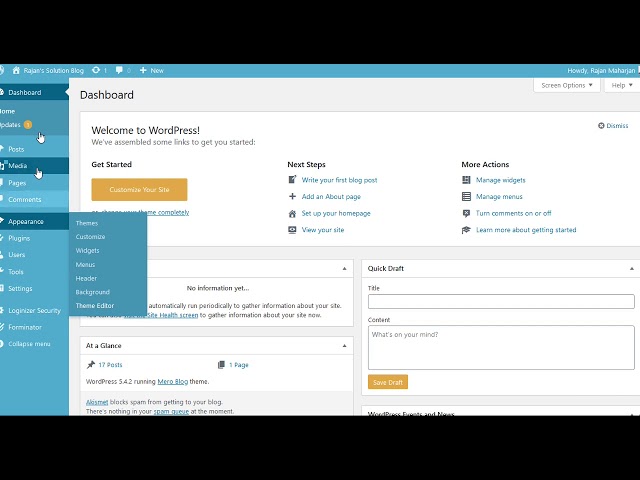Choose Customize from the Appearance flyout
640x480 pixels.
[90, 237]
